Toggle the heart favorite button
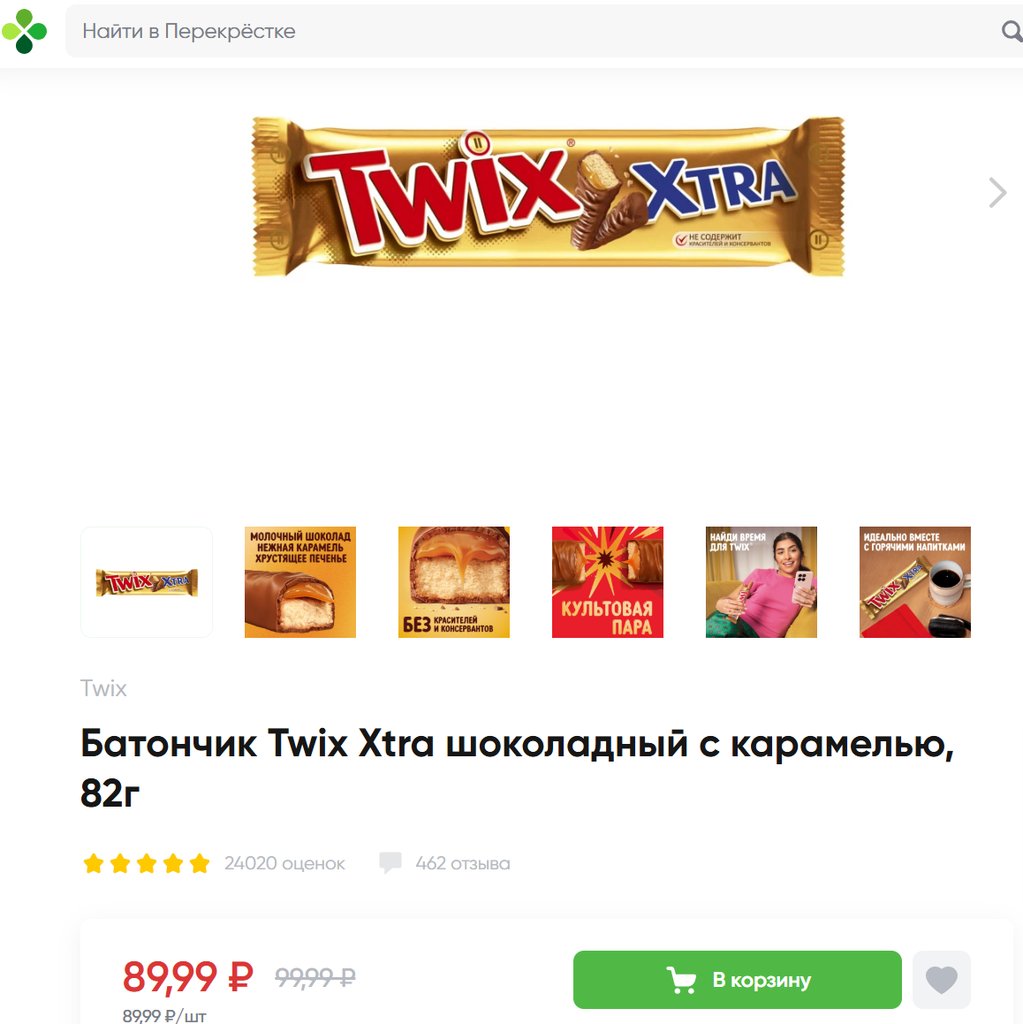 coord(941,980)
